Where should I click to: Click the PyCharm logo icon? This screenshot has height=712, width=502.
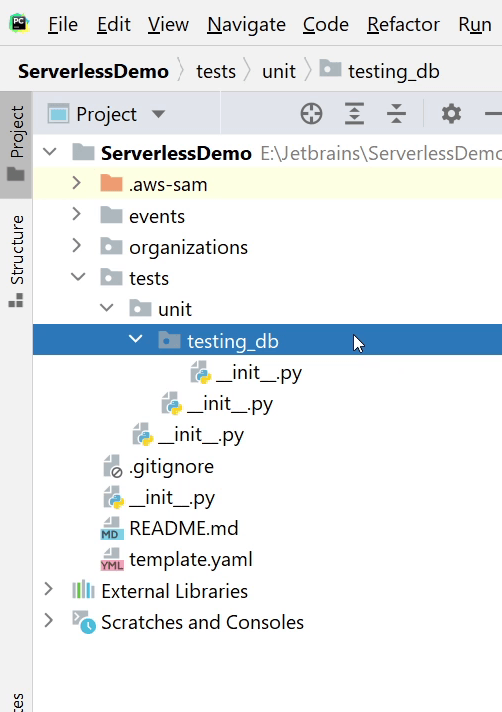[20, 24]
